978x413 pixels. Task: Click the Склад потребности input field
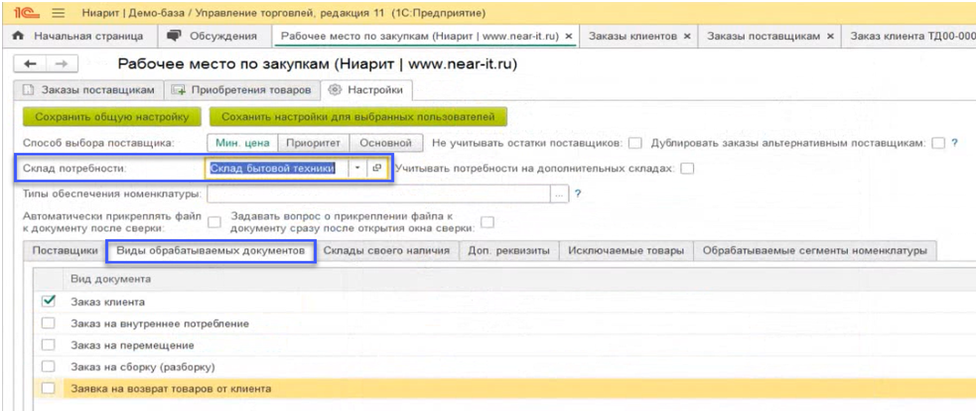click(x=277, y=168)
